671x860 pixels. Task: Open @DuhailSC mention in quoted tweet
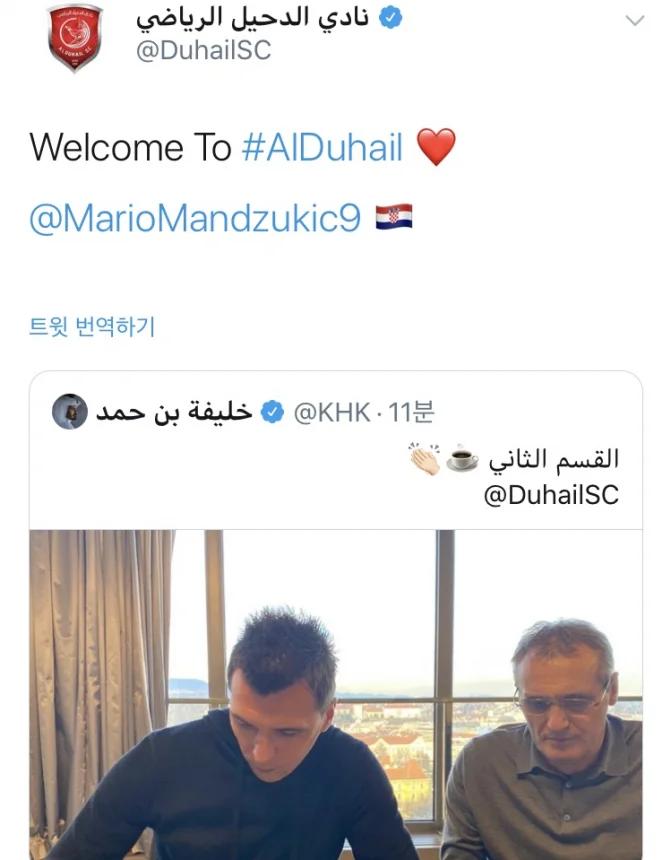point(551,495)
